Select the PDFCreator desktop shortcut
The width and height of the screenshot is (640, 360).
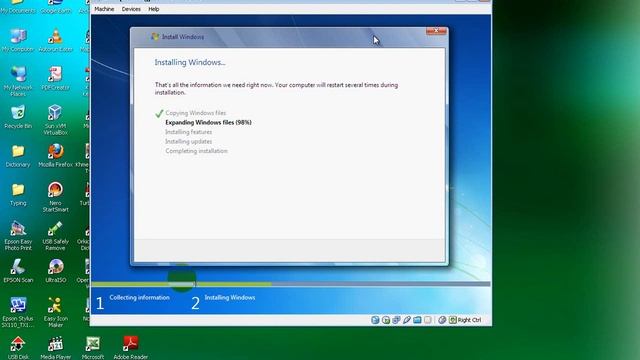[56, 79]
